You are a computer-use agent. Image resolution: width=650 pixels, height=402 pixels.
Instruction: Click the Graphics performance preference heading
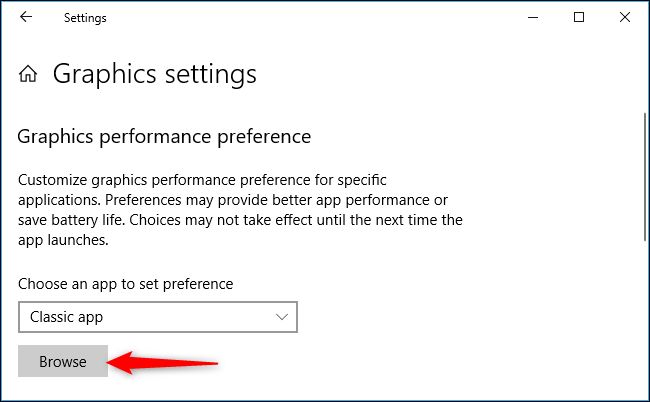[x=164, y=137]
